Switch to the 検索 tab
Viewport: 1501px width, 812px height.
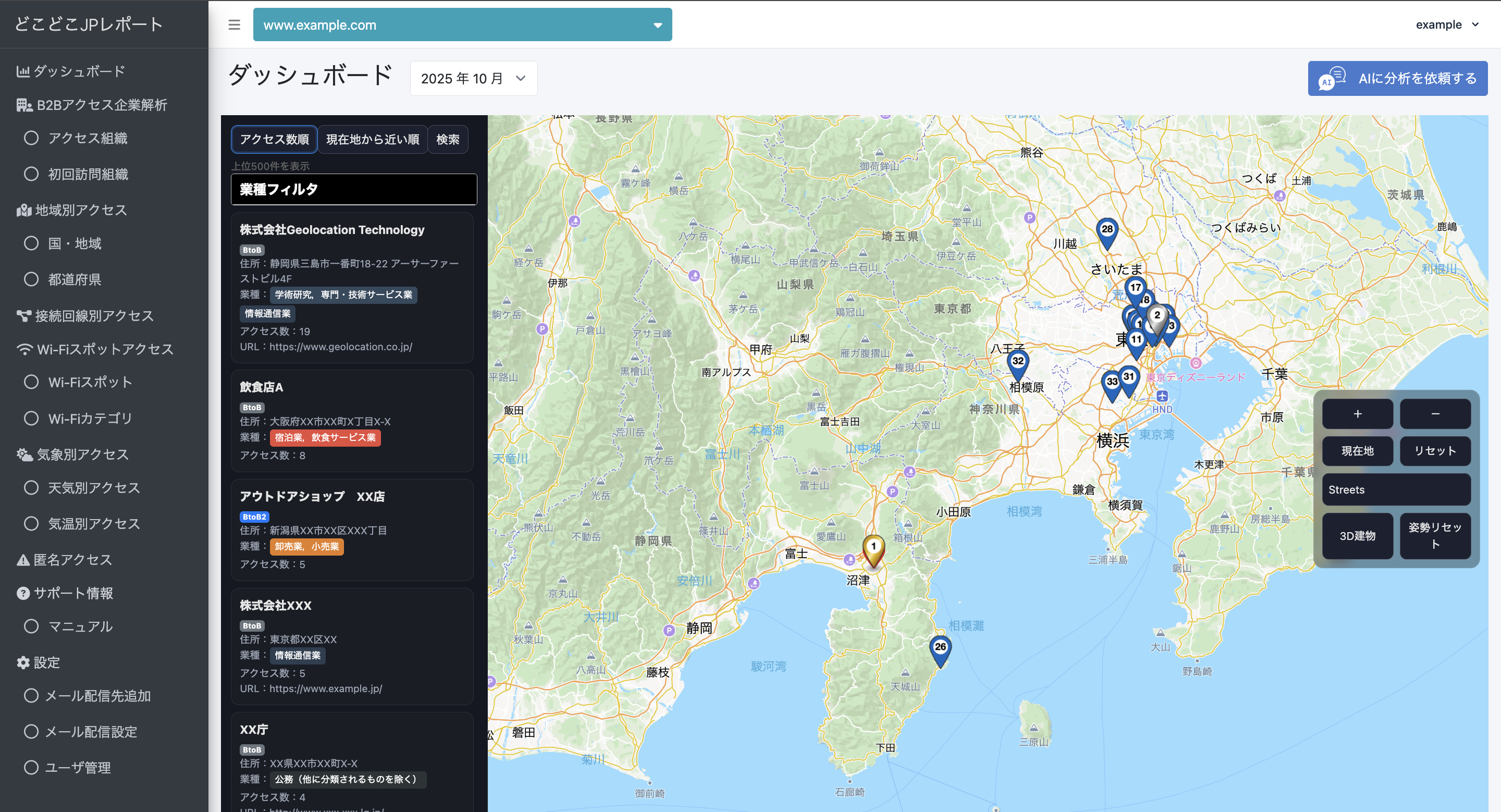(448, 140)
